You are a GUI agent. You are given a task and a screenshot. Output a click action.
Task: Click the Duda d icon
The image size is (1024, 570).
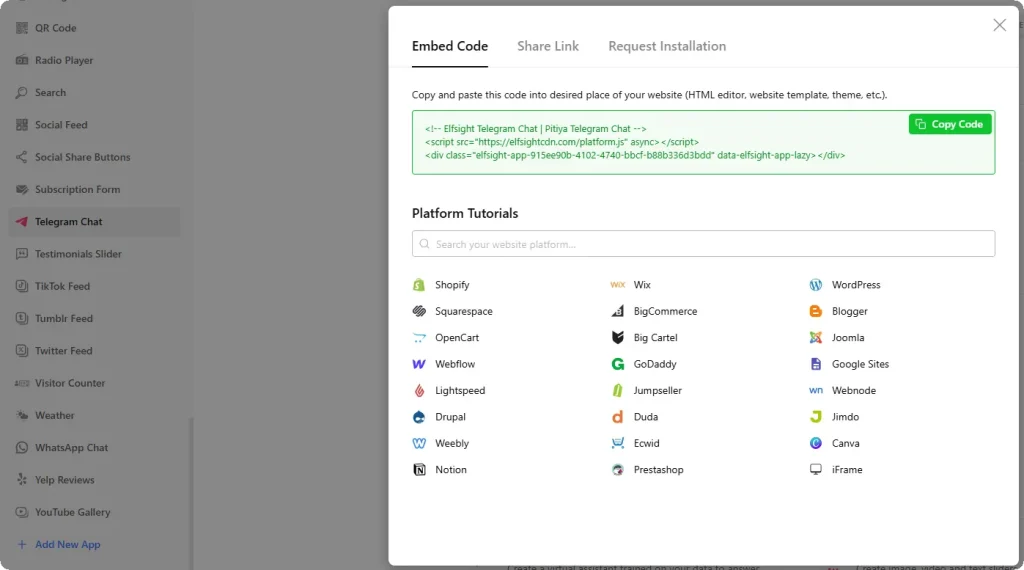[x=617, y=417]
